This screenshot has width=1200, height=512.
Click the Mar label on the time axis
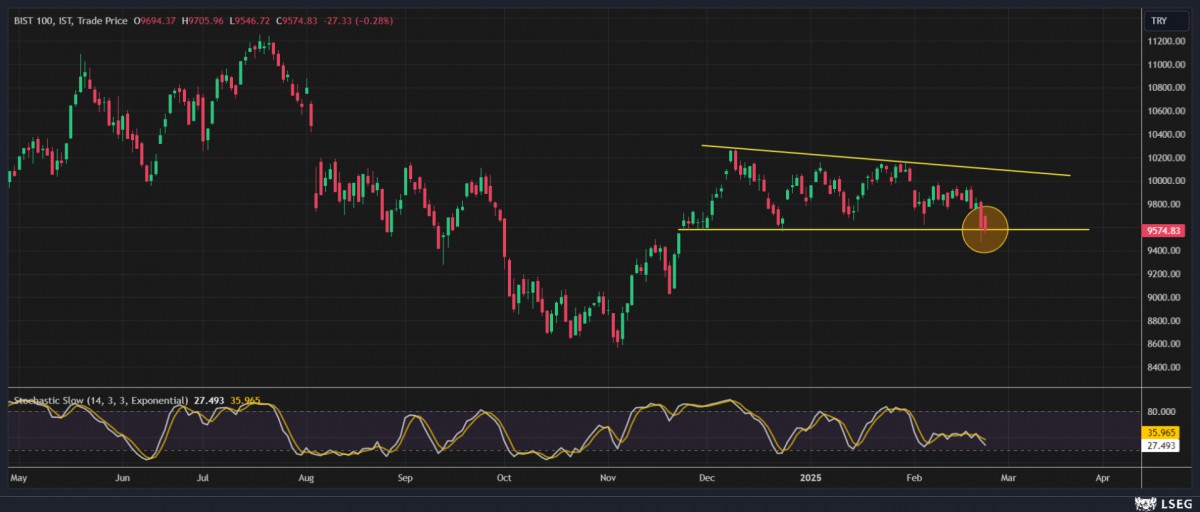click(1008, 479)
